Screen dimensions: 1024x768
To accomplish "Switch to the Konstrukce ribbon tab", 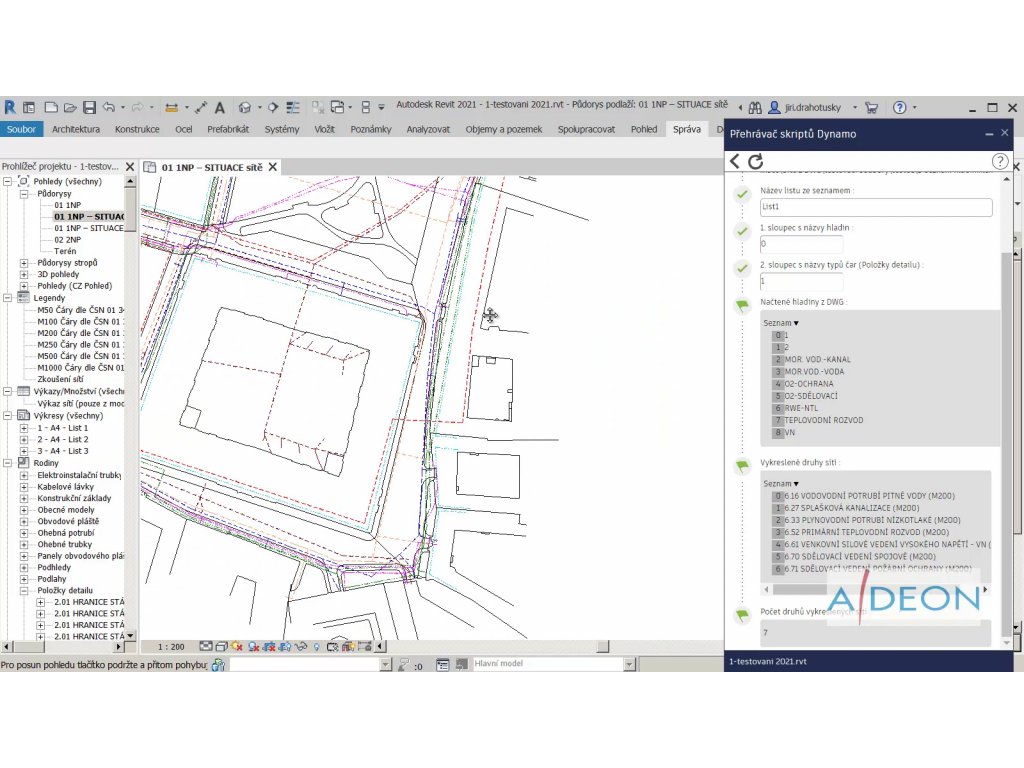I will (x=137, y=129).
